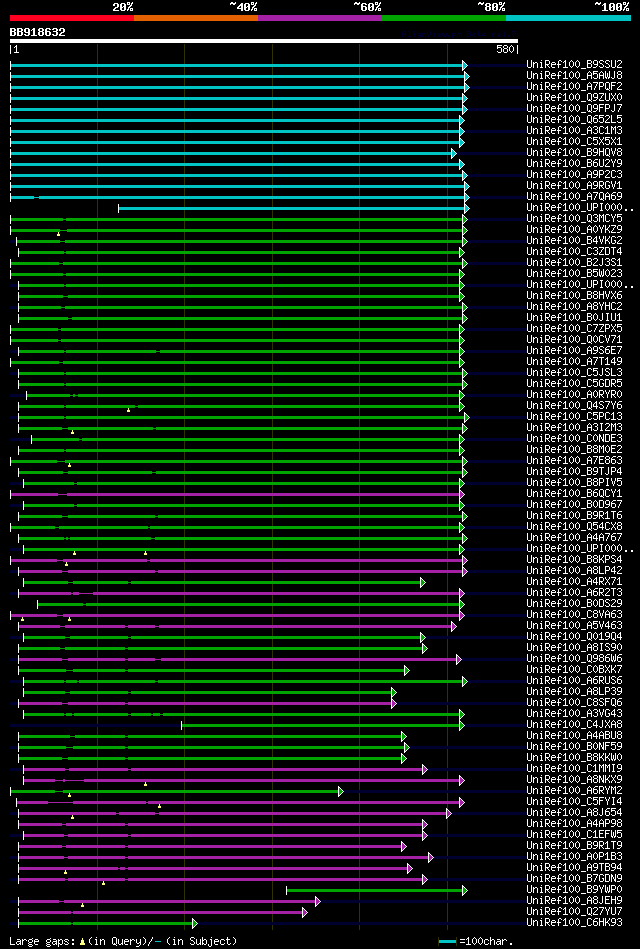
Task: Choose hit UniRef100_Q4S7Y6
Action: pos(574,406)
